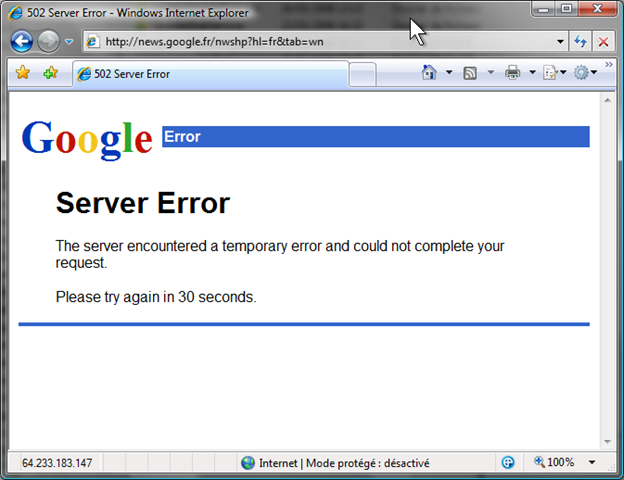This screenshot has height=480, width=624.
Task: Minimize the Internet Explorer window
Action: (544, 9)
